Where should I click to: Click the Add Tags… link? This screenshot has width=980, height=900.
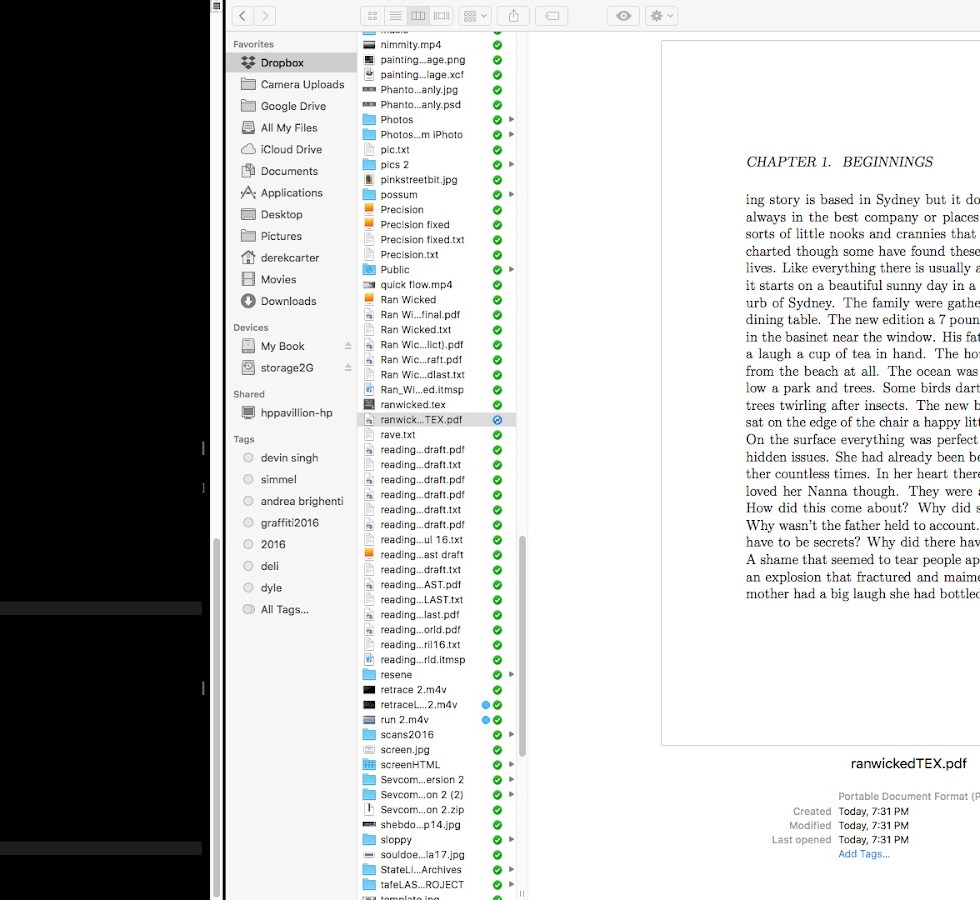click(x=863, y=854)
